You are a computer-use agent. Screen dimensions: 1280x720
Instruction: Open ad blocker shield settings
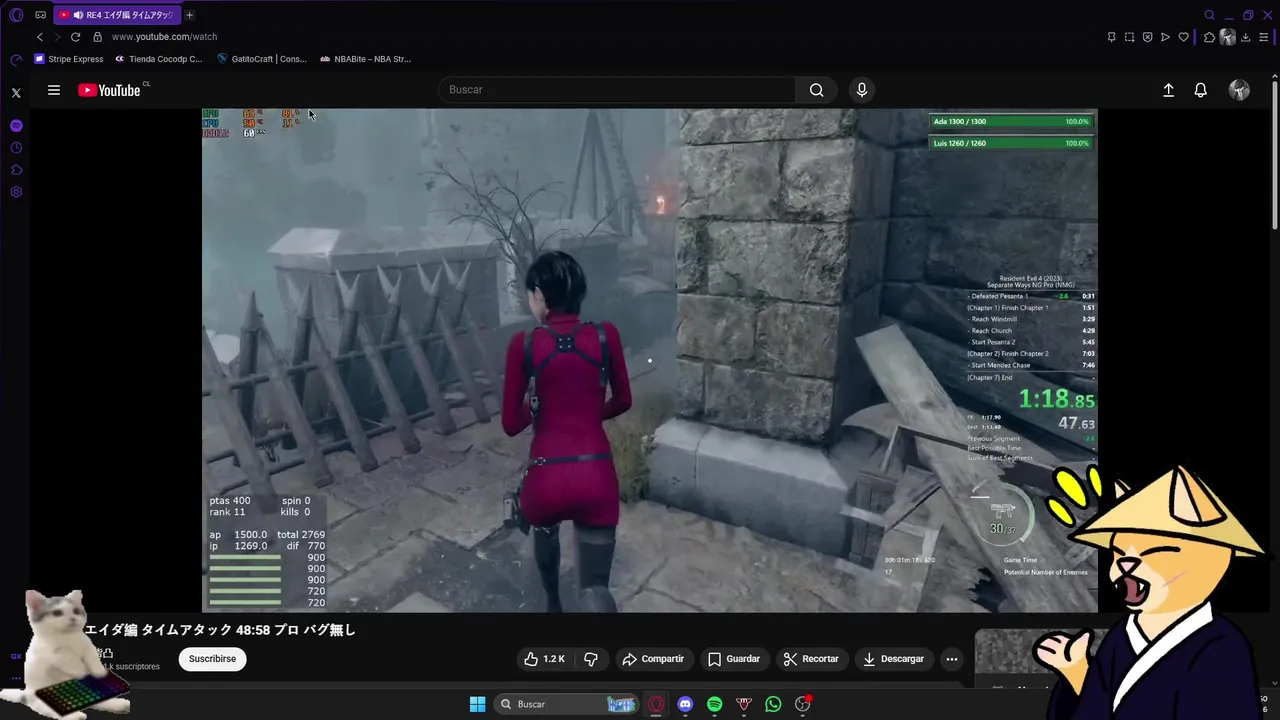tap(1147, 37)
